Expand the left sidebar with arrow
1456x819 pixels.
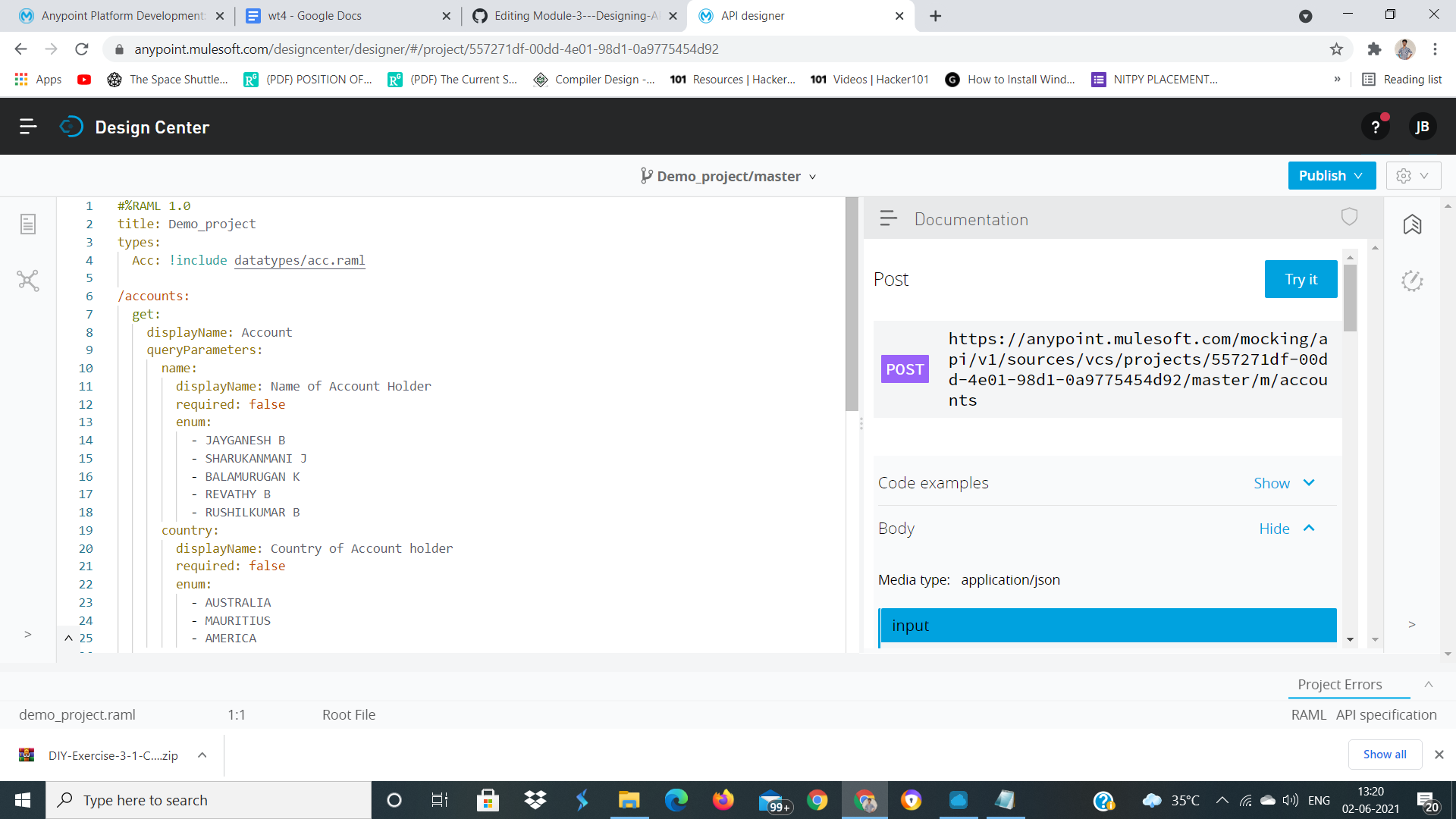pos(28,634)
